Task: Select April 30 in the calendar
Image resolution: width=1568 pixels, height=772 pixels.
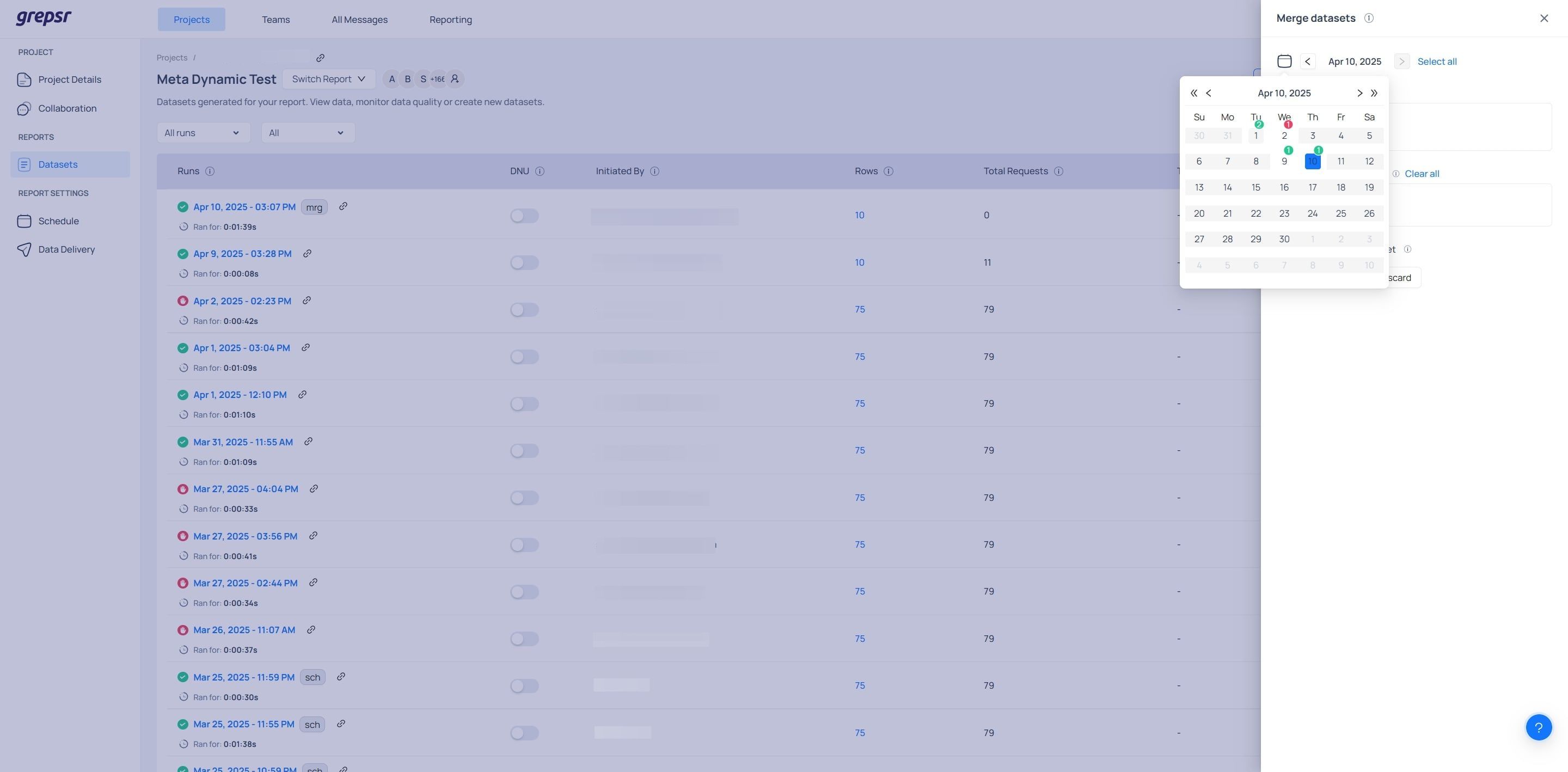Action: (1284, 239)
